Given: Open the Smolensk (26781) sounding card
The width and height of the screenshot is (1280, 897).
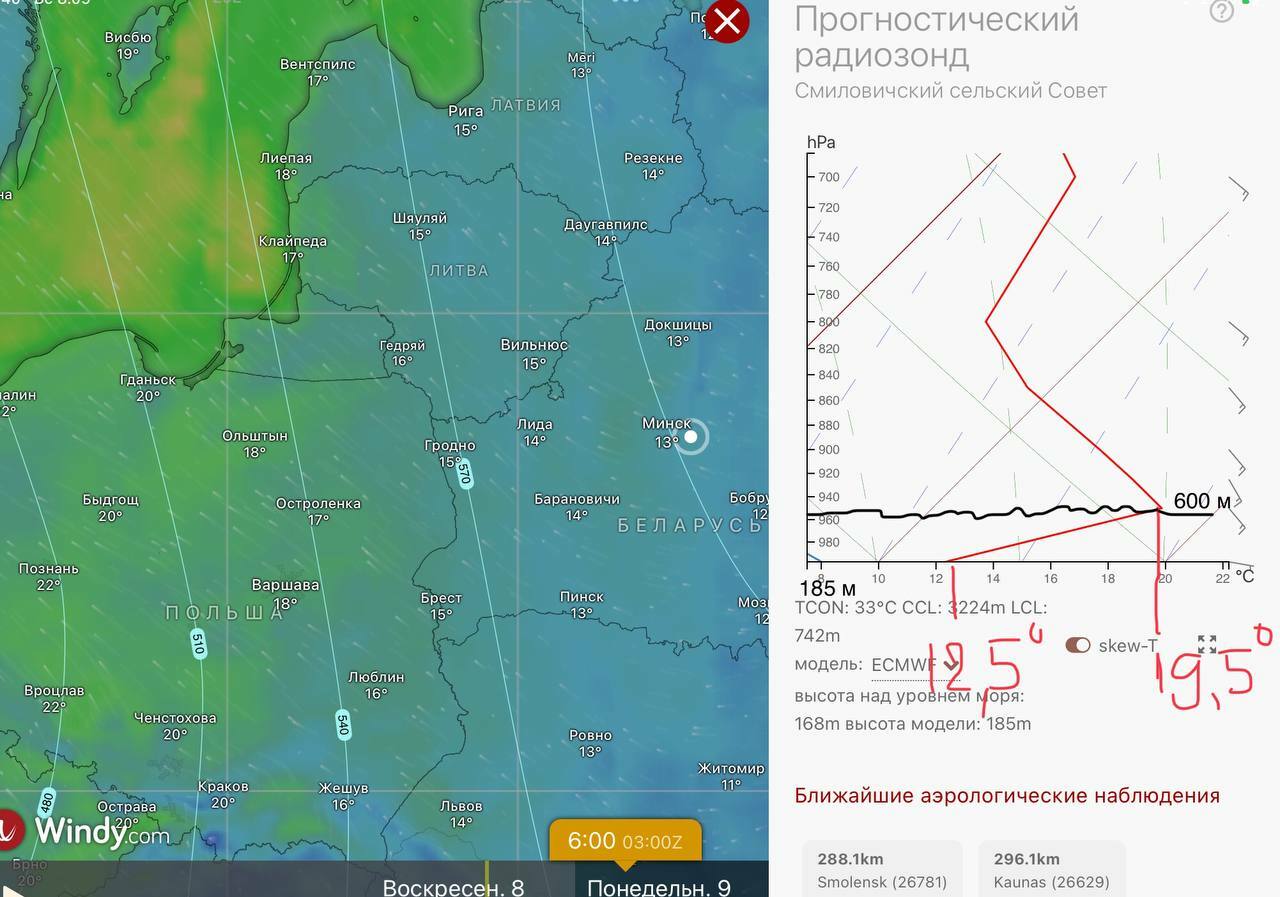Looking at the screenshot, I should pyautogui.click(x=882, y=869).
